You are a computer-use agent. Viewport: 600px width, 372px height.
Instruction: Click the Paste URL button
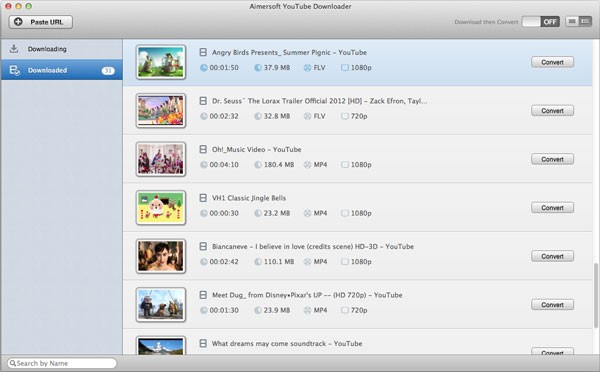click(41, 22)
